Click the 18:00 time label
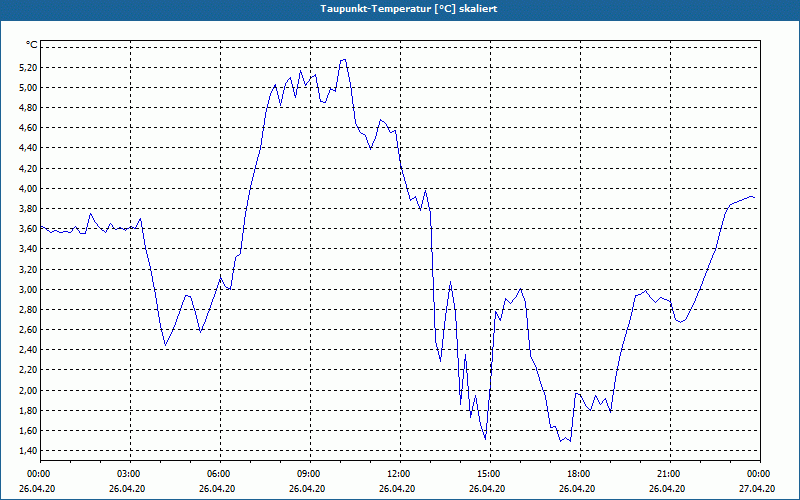This screenshot has height=500, width=800. point(579,474)
